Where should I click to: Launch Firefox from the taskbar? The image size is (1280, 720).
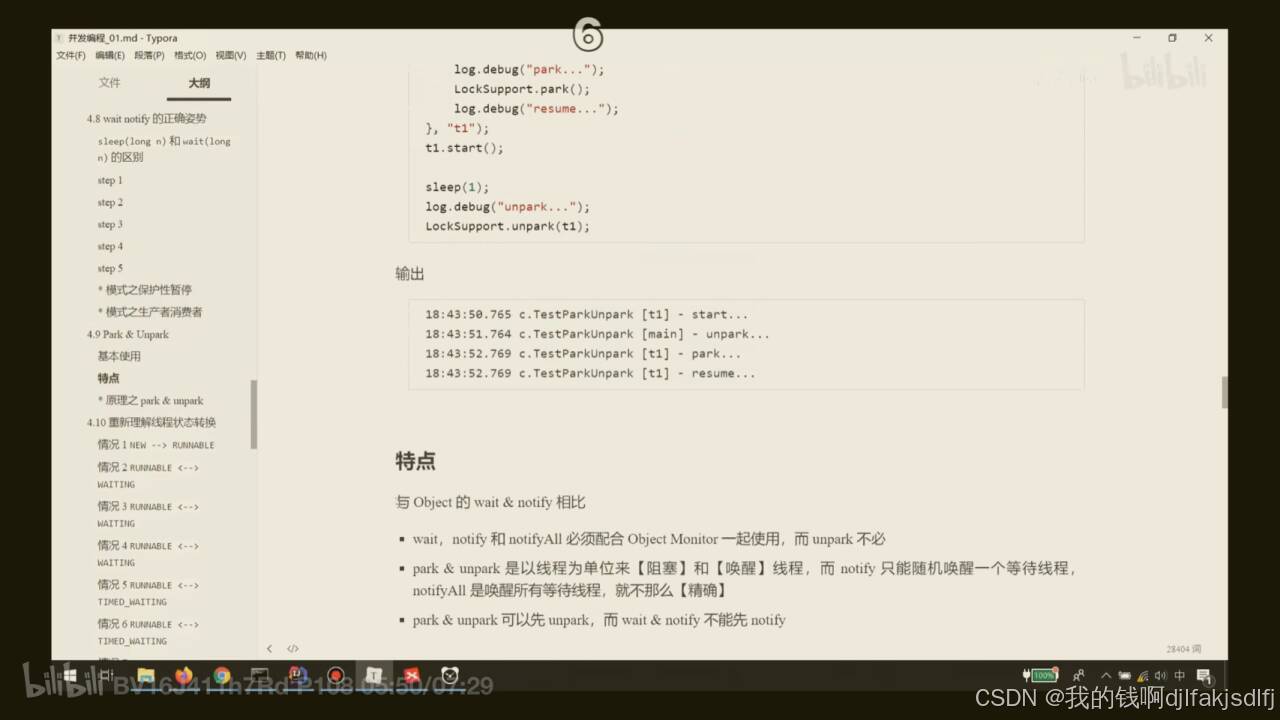[183, 675]
